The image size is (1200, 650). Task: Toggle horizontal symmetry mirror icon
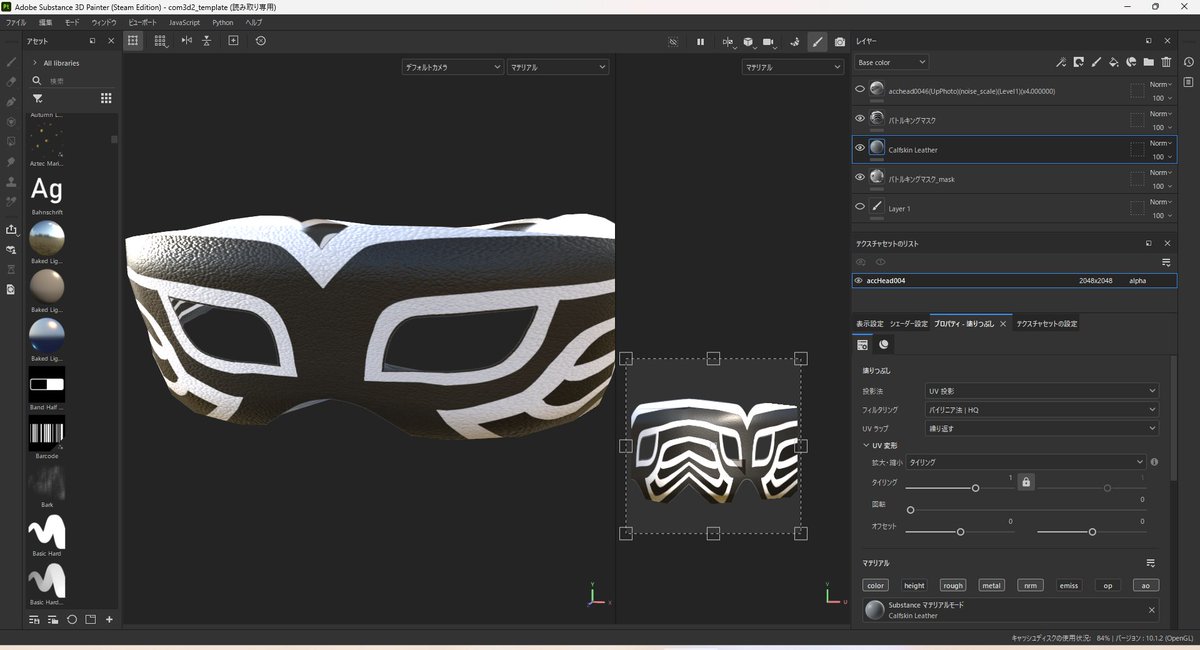click(x=186, y=41)
